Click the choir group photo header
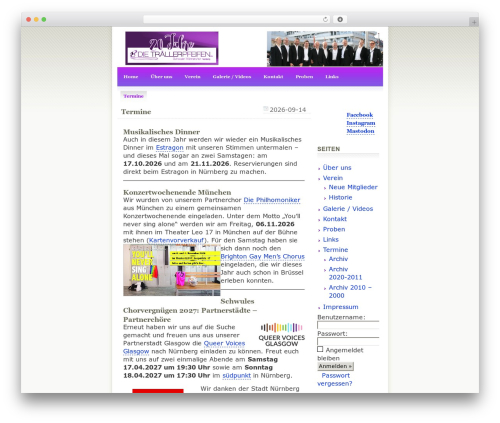 (325, 49)
